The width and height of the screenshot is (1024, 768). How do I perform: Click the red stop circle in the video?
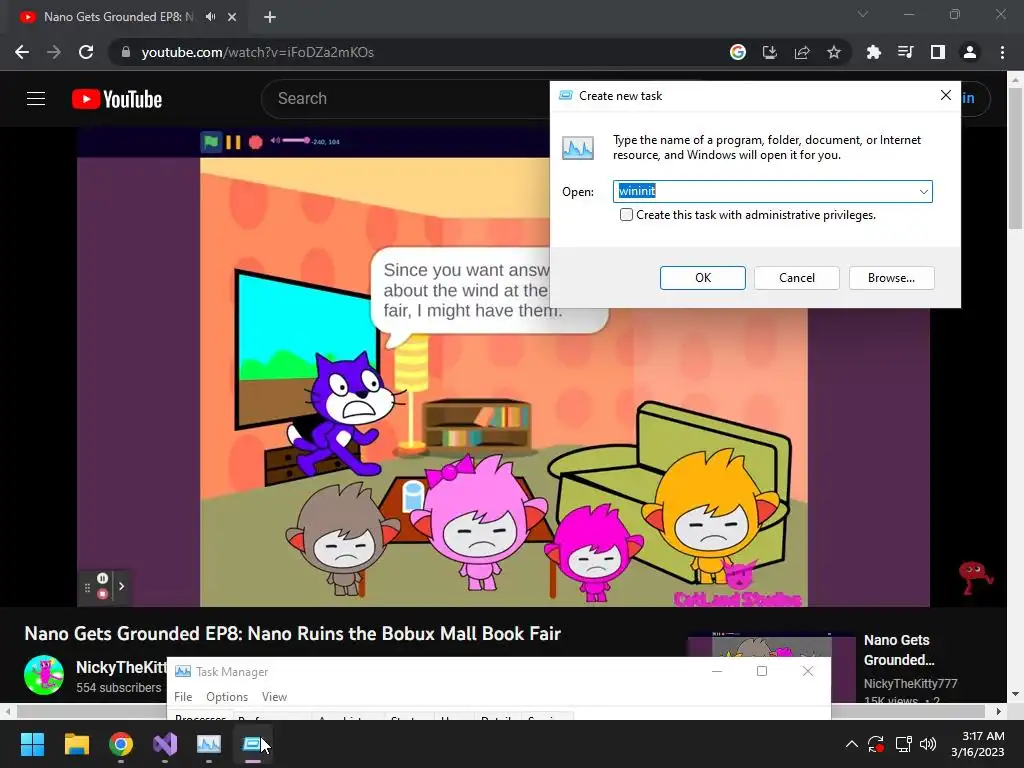(255, 142)
